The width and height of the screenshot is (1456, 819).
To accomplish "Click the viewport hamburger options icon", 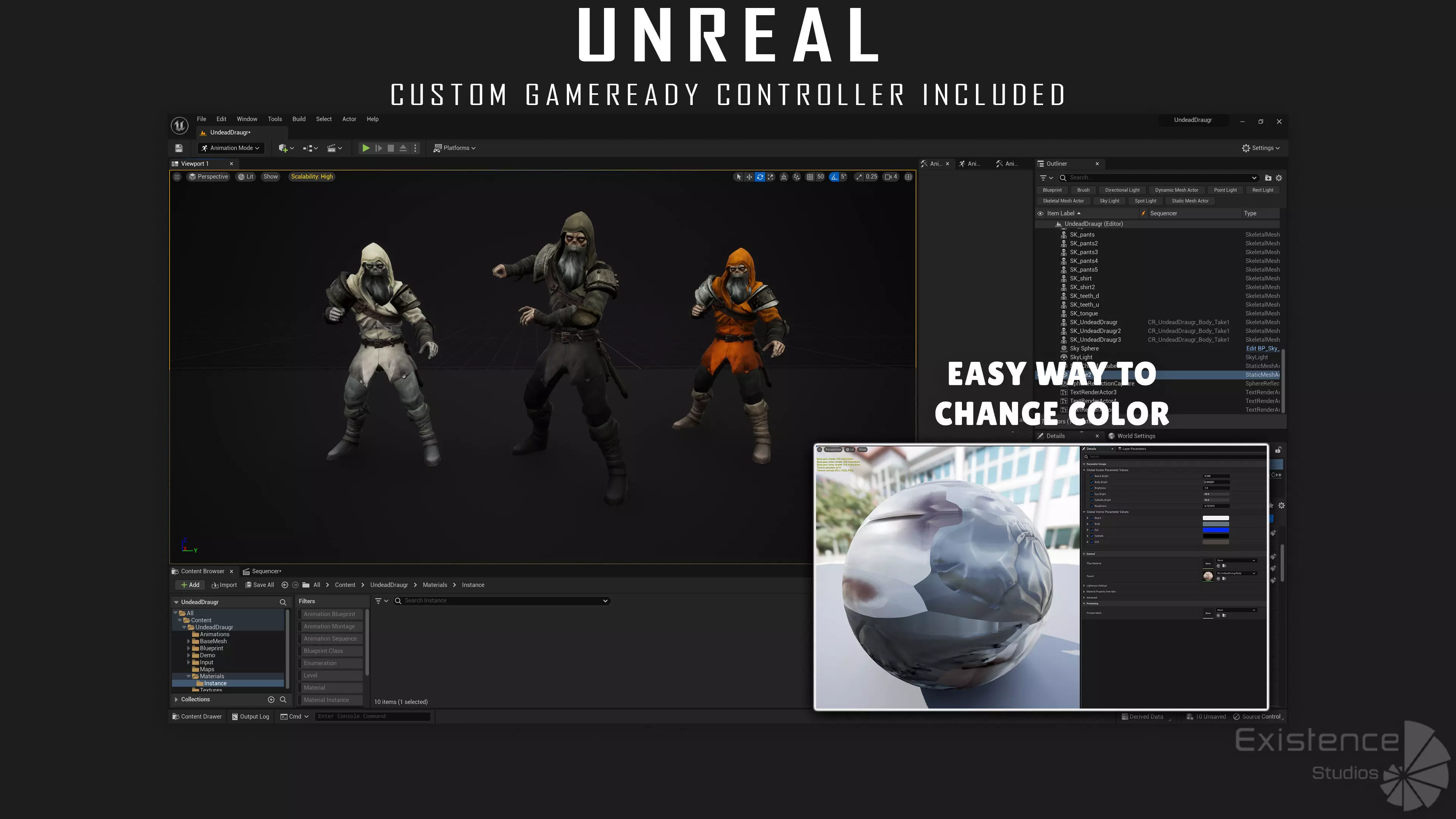I will coord(177,177).
